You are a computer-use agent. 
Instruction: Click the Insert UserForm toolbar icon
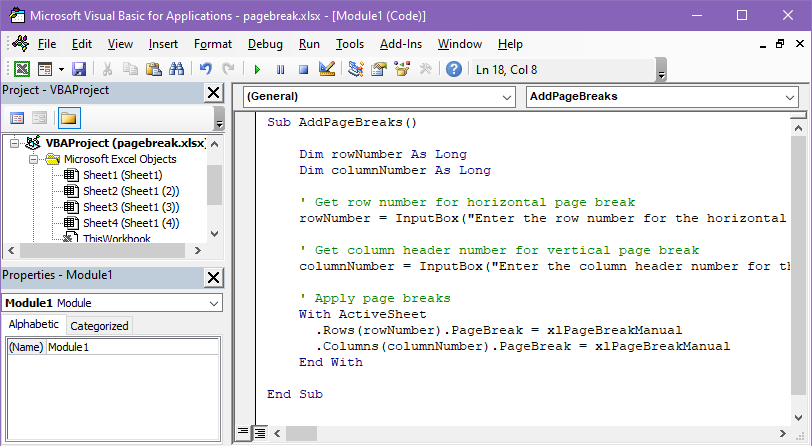coord(45,69)
